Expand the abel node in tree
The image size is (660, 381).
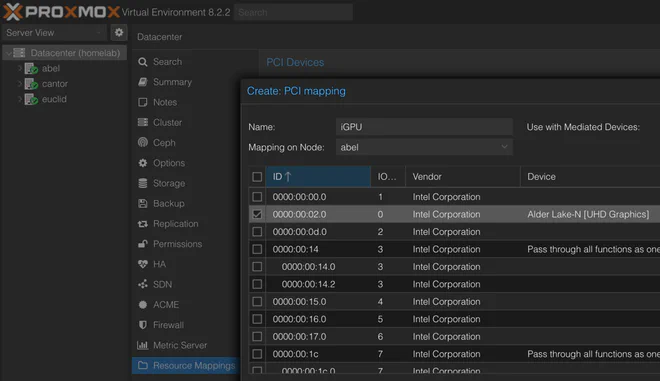tap(19, 68)
